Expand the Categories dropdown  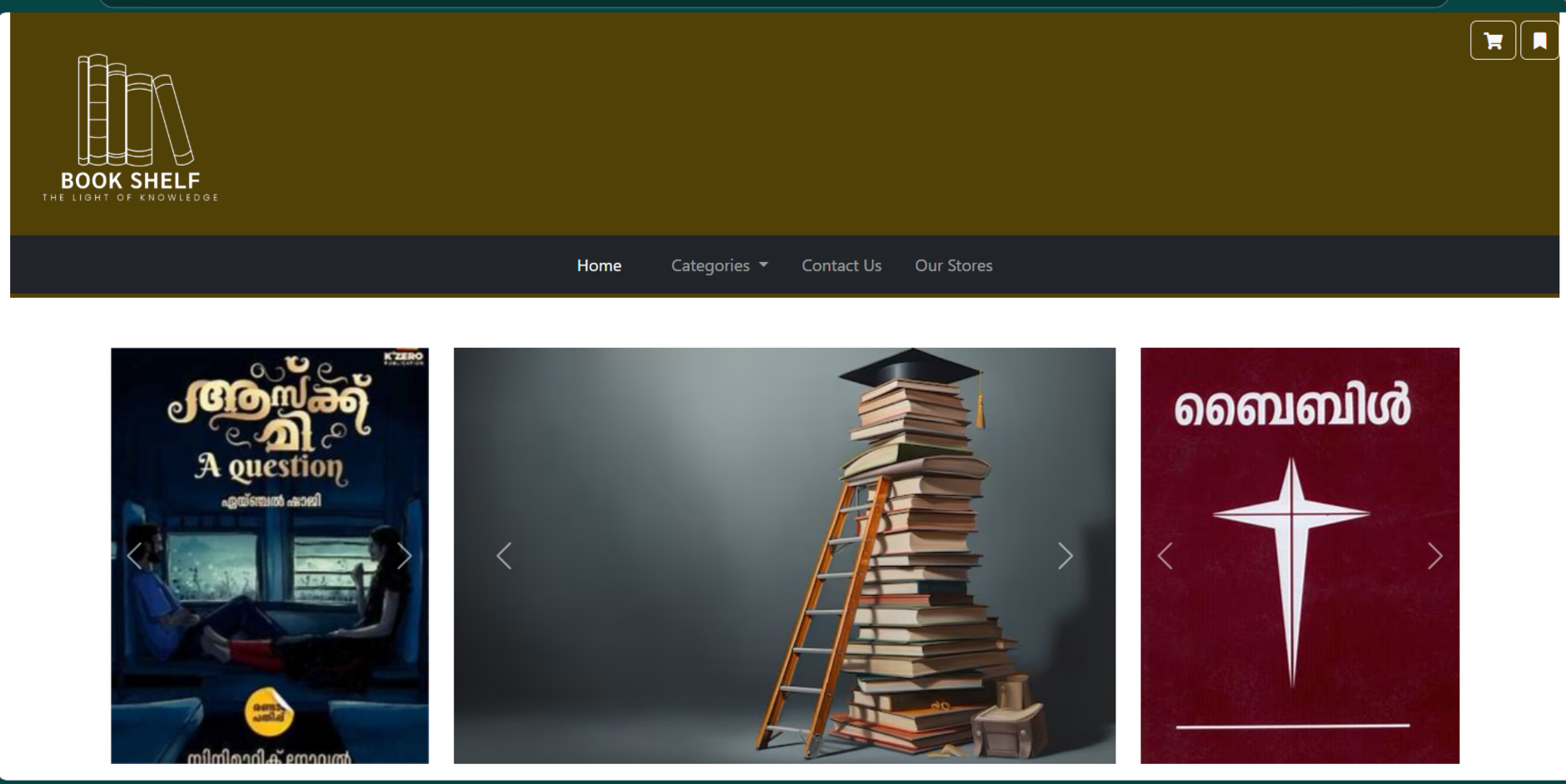click(719, 265)
